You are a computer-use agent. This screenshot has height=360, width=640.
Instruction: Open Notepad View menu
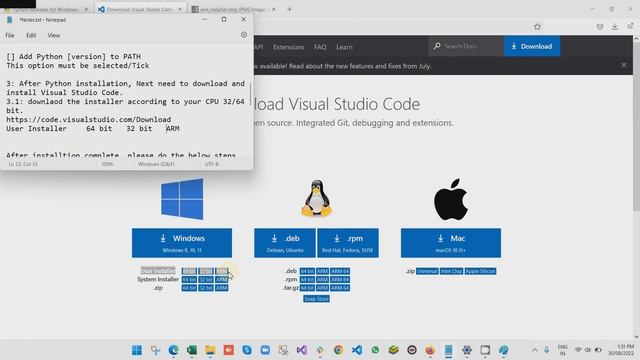pyautogui.click(x=54, y=36)
